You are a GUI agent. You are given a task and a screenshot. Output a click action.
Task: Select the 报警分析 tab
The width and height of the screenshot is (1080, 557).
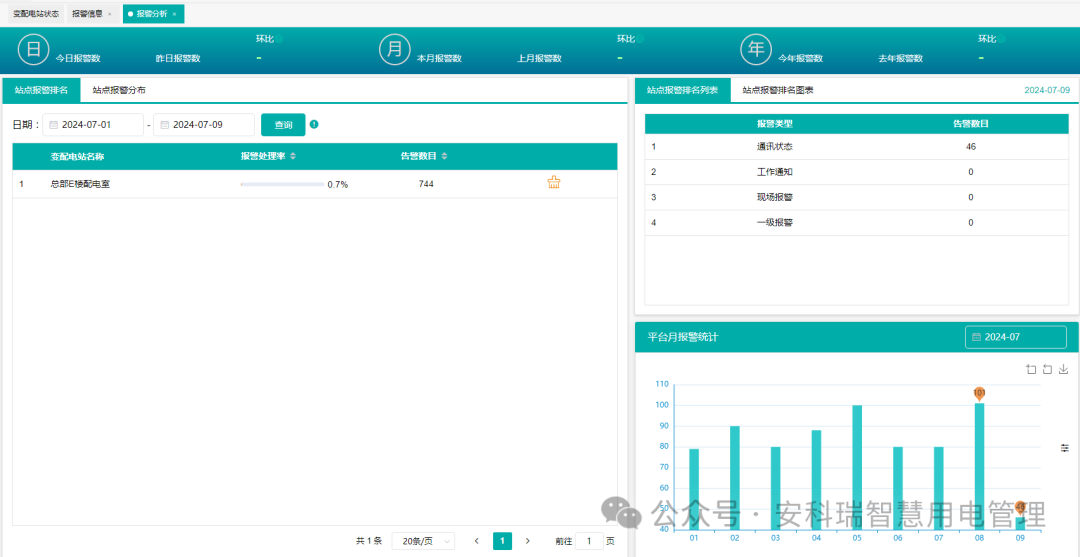point(152,14)
